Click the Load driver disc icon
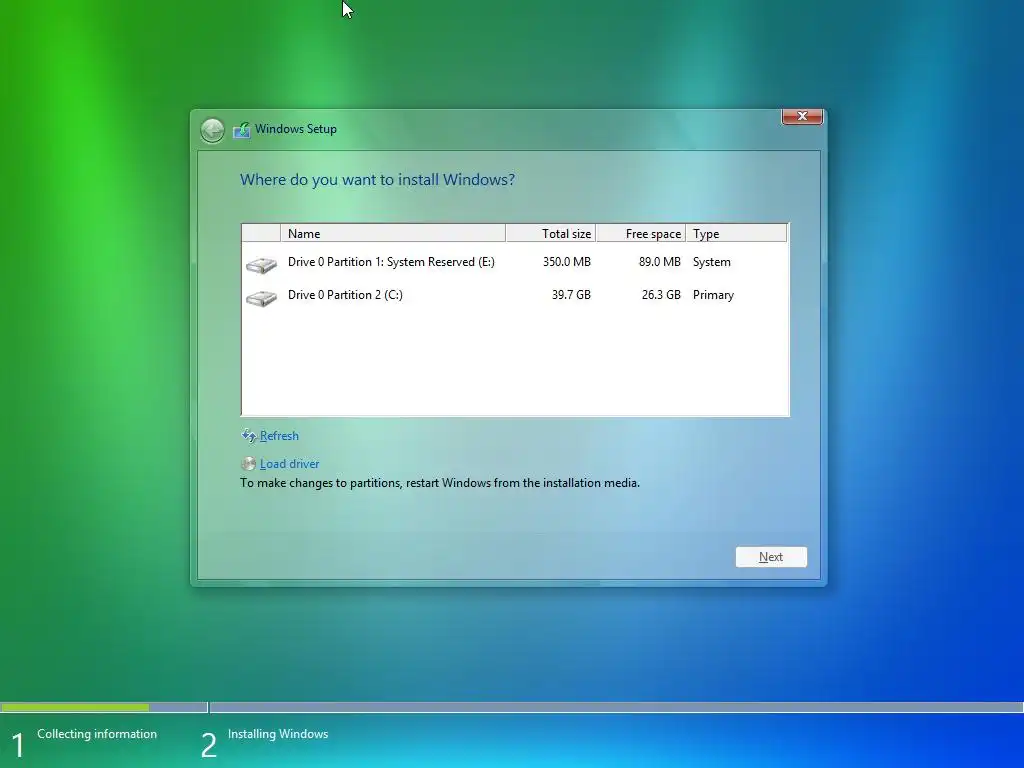Viewport: 1024px width, 768px height. point(248,464)
